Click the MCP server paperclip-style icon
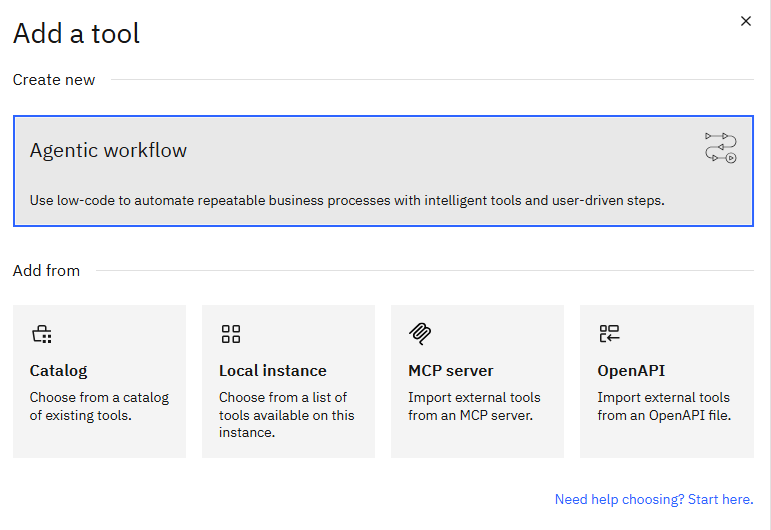771x530 pixels. click(419, 334)
